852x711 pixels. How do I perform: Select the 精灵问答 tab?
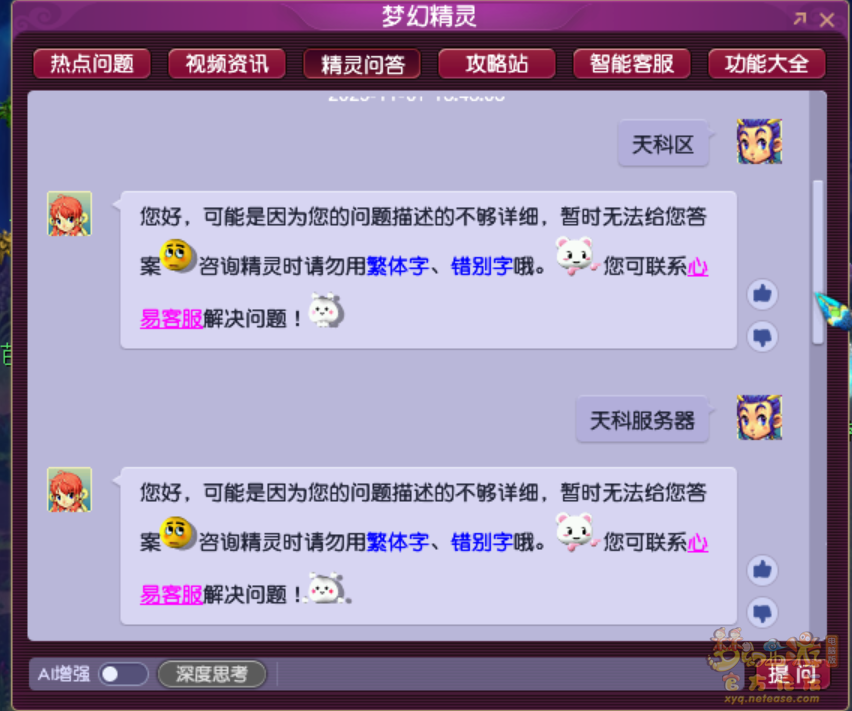tap(362, 64)
